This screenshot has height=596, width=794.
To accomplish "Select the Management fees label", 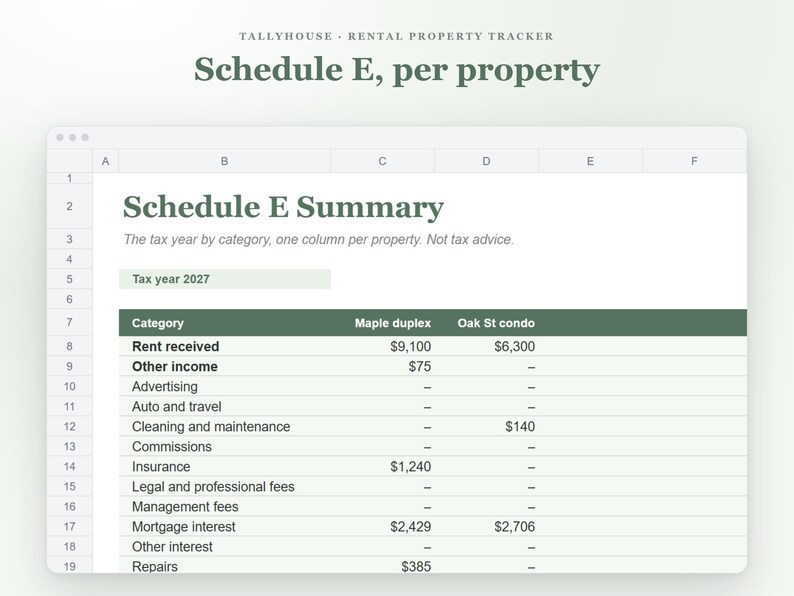I will 185,507.
